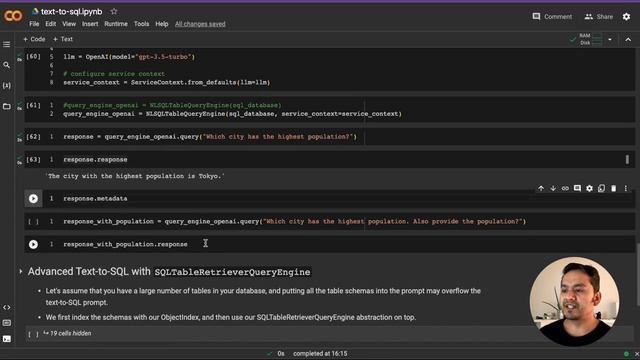Run the response.metadata cell
Image resolution: width=640 pixels, height=360 pixels.
[33, 199]
